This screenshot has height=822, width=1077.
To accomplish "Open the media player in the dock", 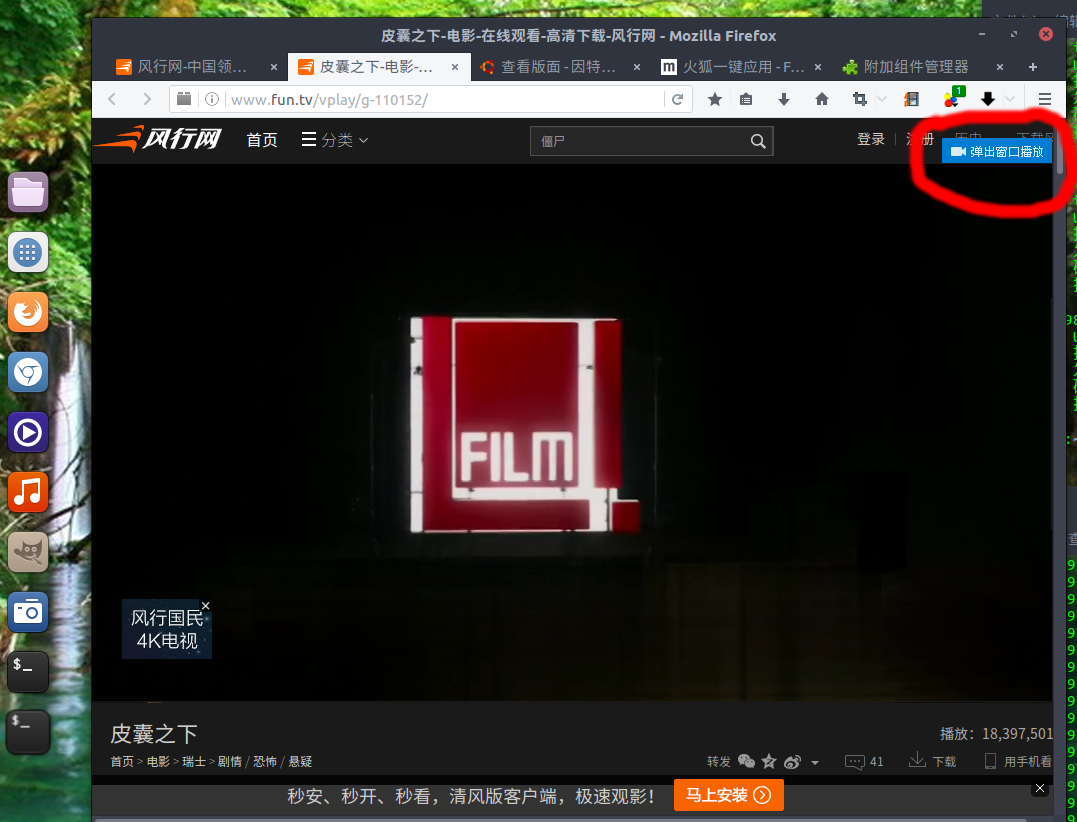I will click(28, 433).
